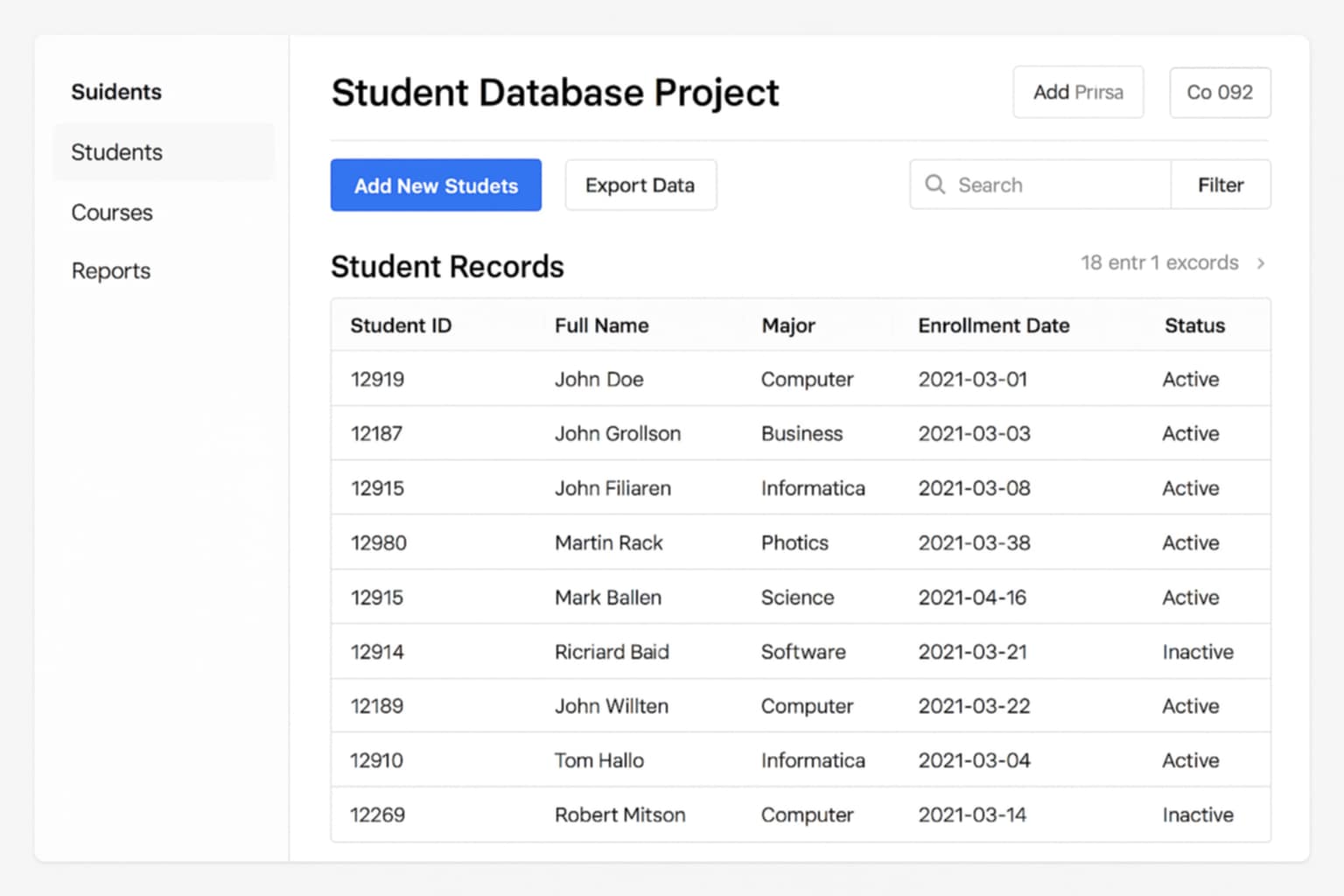The height and width of the screenshot is (896, 1344).
Task: Select the row for John Doe
Action: [x=599, y=379]
